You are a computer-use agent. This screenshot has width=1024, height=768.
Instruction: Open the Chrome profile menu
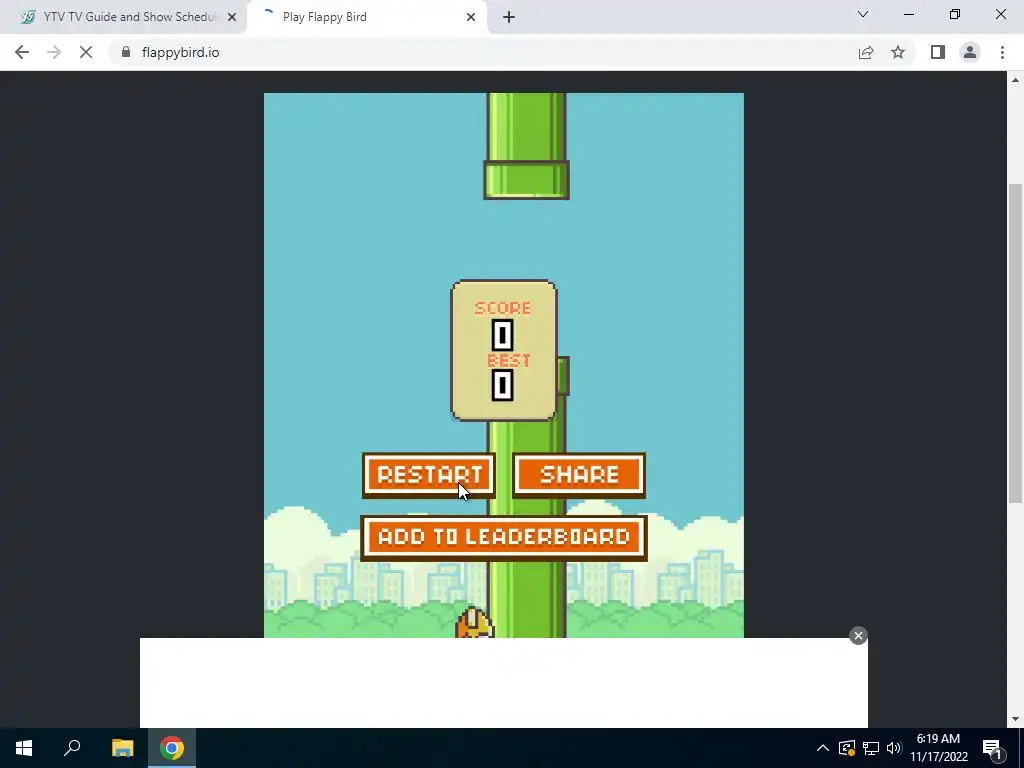pyautogui.click(x=970, y=52)
